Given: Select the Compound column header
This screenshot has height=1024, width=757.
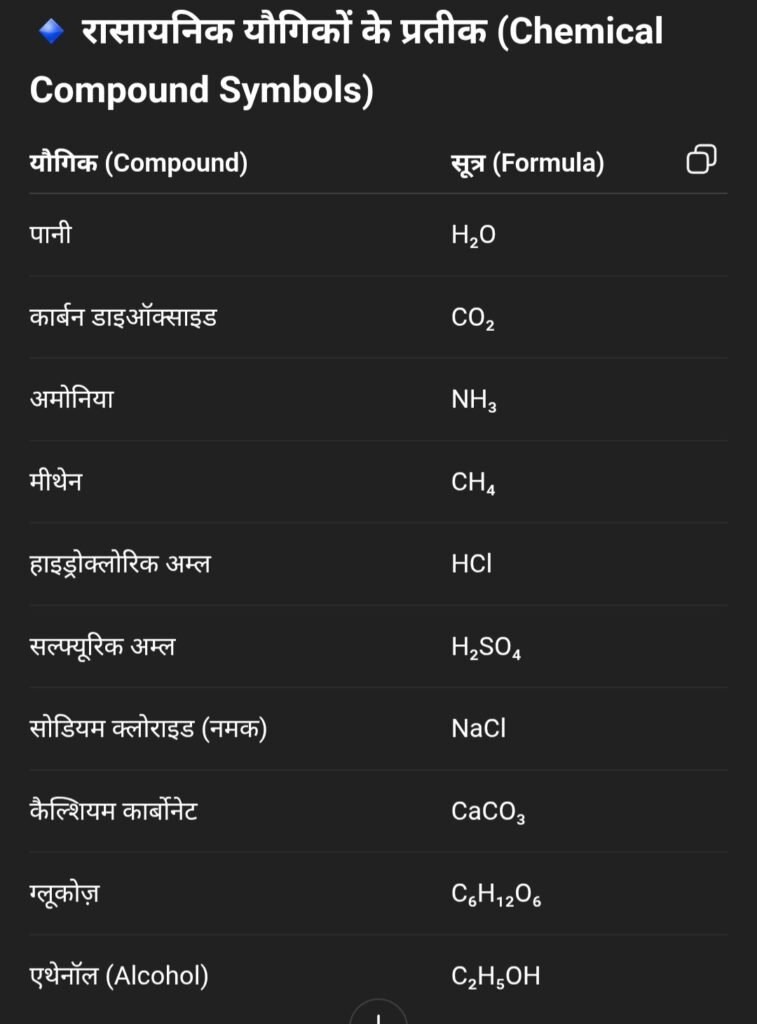Looking at the screenshot, I should [x=138, y=162].
